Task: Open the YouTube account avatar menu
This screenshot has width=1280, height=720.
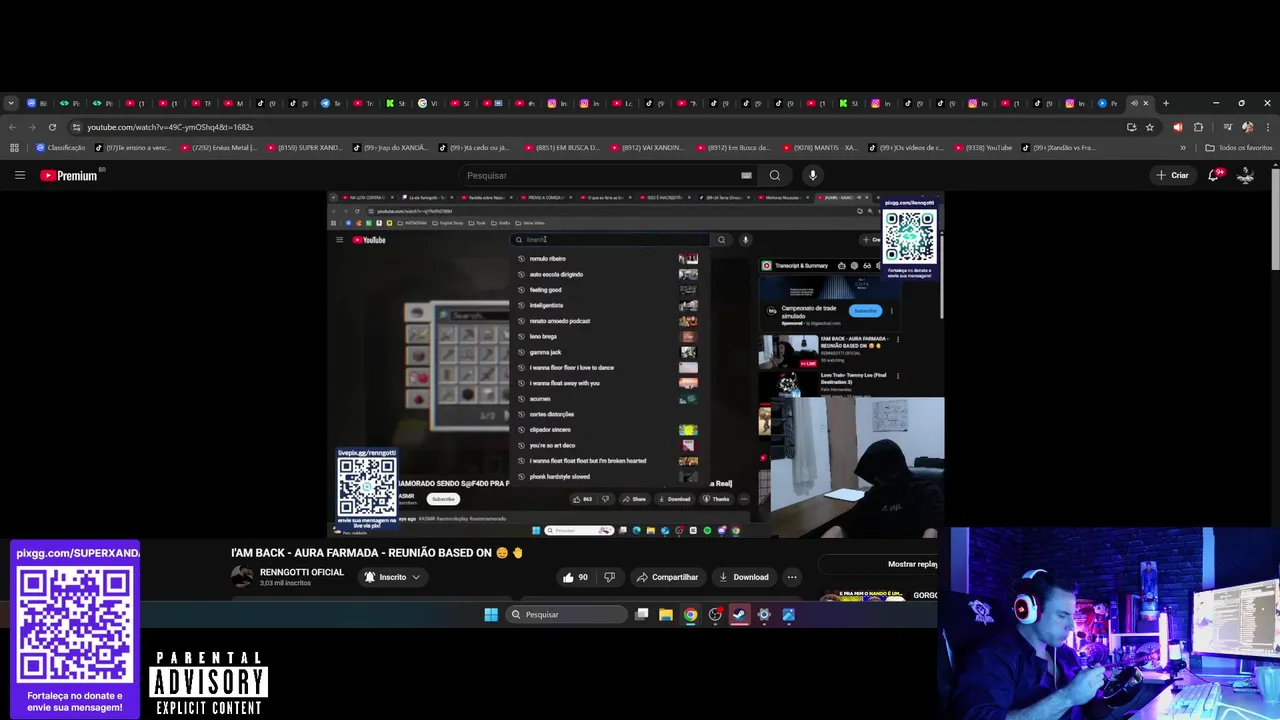Action: (x=1246, y=175)
